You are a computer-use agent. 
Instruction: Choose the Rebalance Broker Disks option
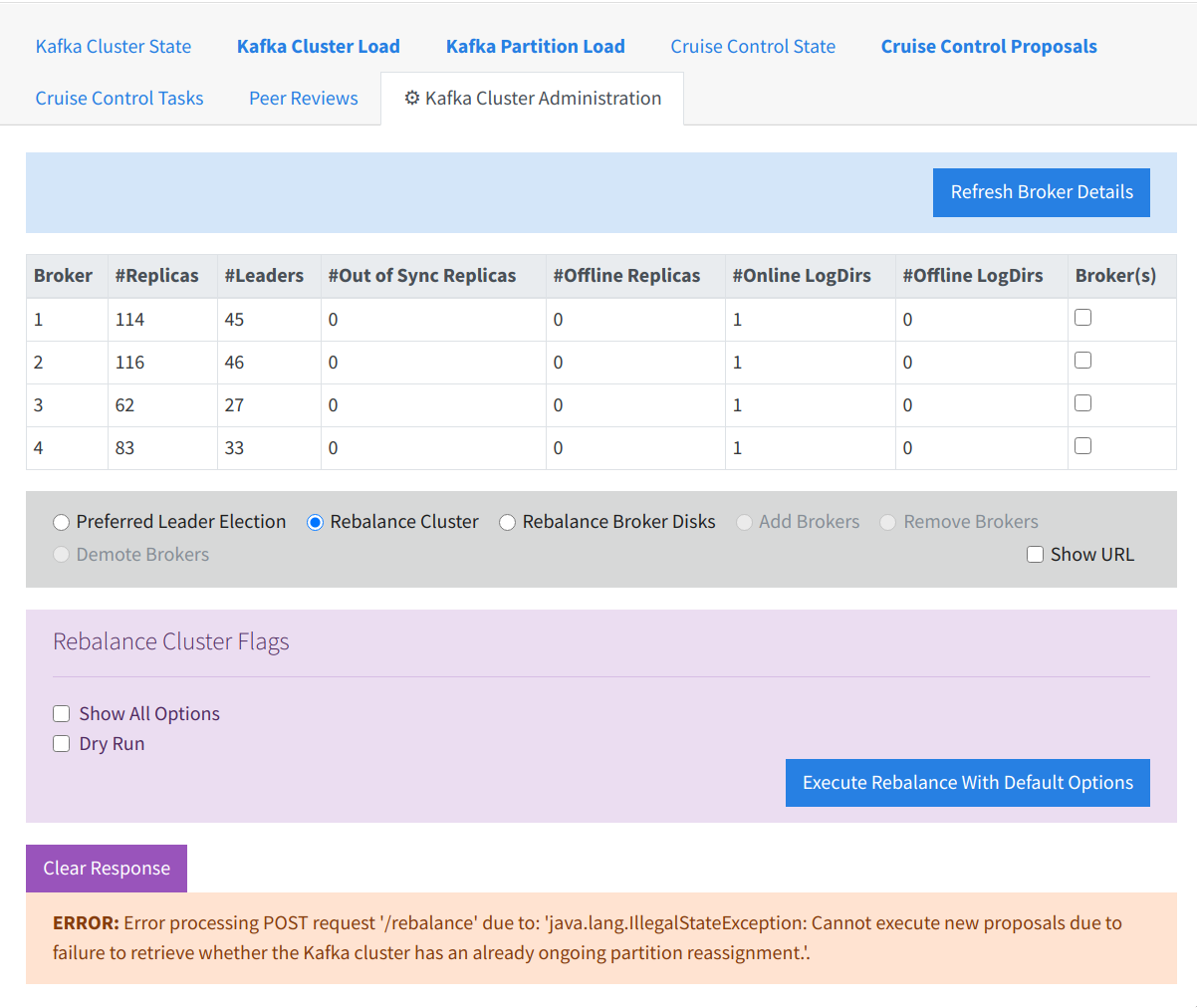pyautogui.click(x=507, y=521)
